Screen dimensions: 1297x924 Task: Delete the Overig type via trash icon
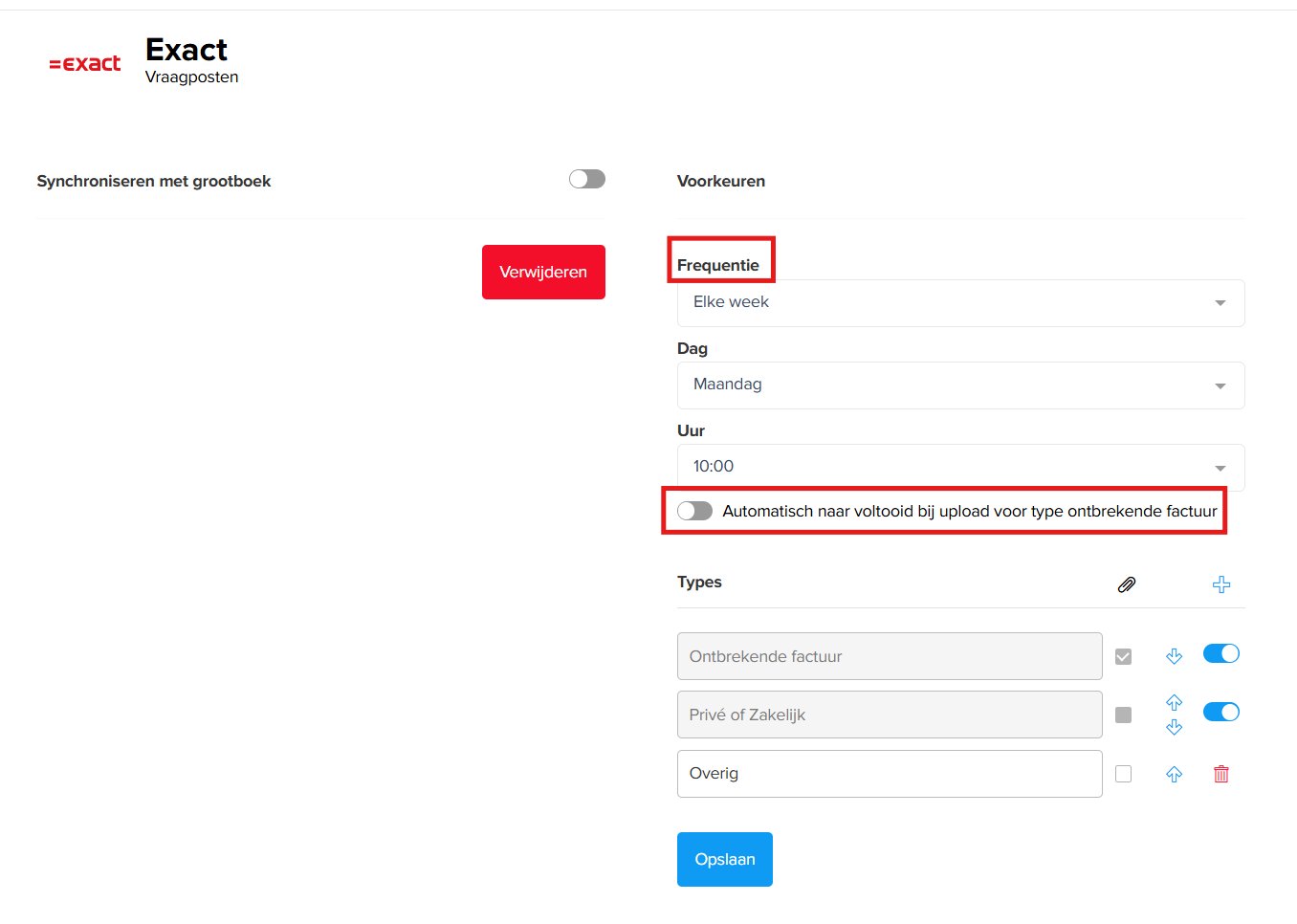click(x=1221, y=774)
